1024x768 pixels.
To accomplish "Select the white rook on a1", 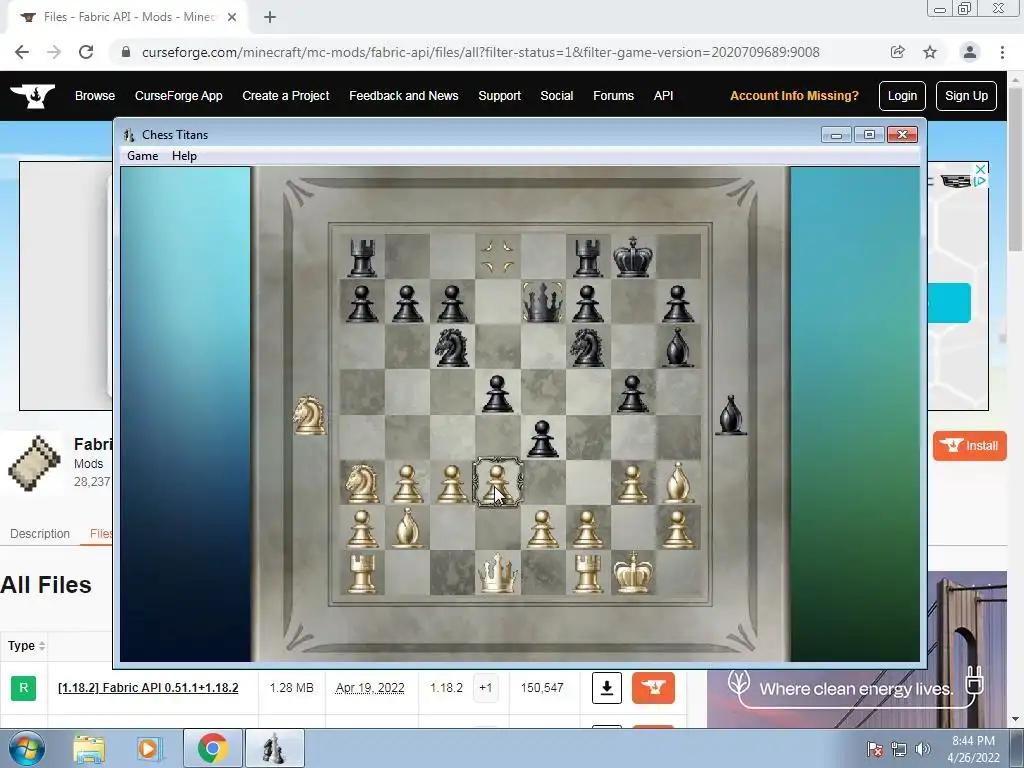I will tap(362, 573).
